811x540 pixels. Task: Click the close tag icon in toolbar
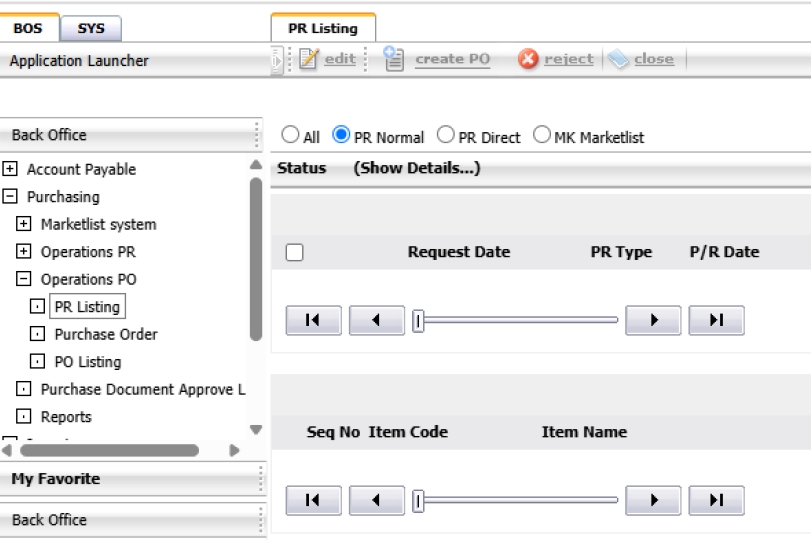619,59
